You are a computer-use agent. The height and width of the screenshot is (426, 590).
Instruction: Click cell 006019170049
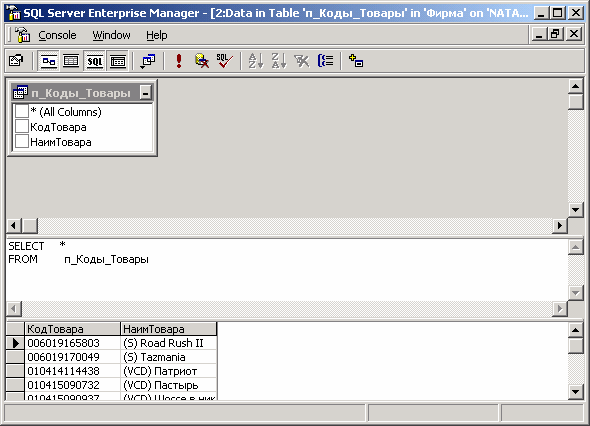pyautogui.click(x=72, y=357)
